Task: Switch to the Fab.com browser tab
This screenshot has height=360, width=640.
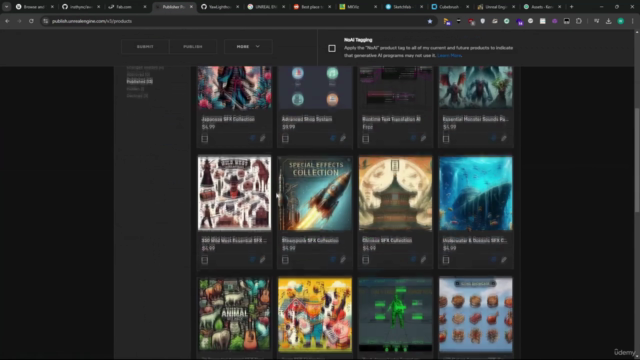Action: tap(127, 7)
